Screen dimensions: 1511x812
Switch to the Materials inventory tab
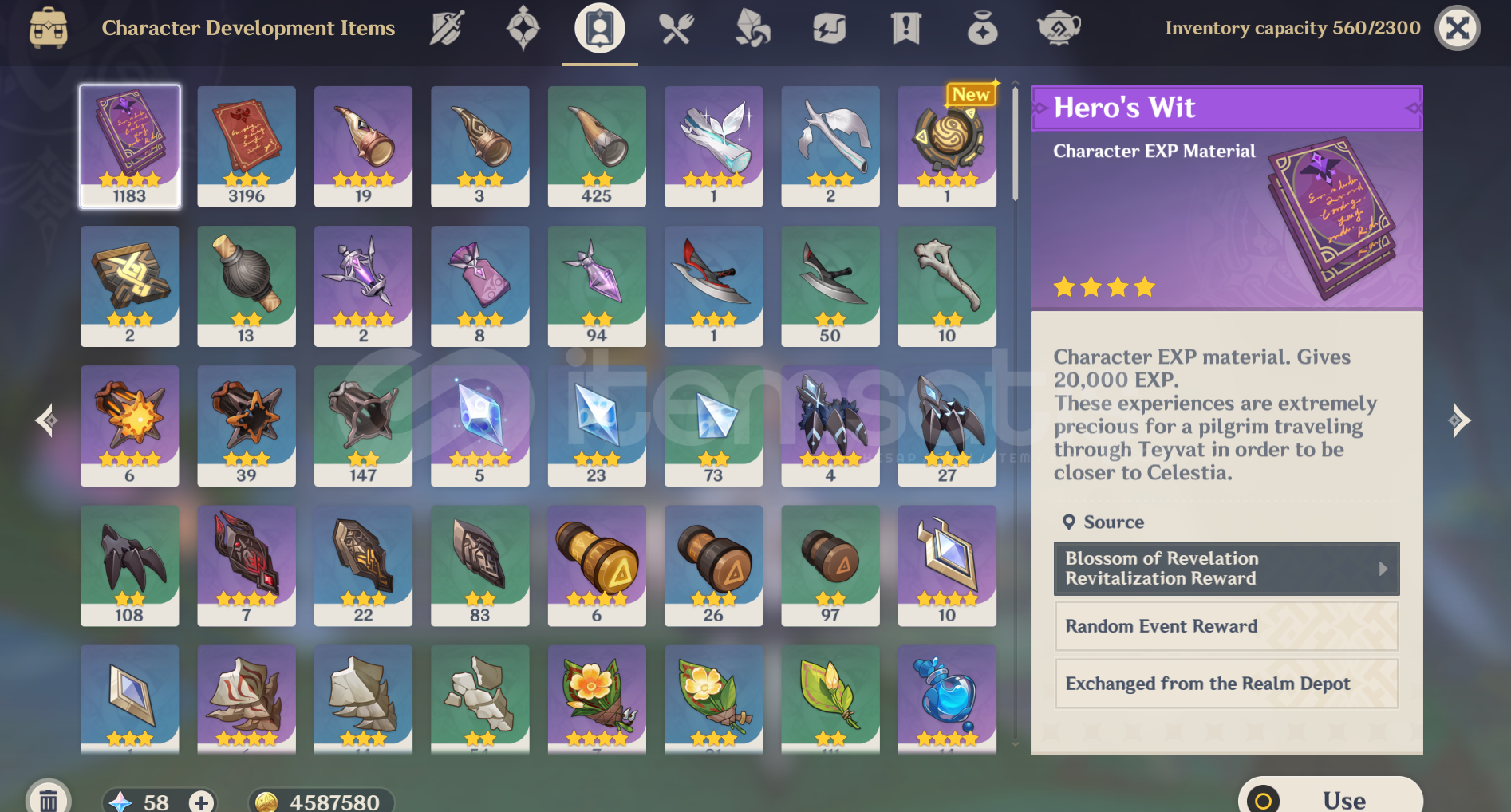pos(752,29)
